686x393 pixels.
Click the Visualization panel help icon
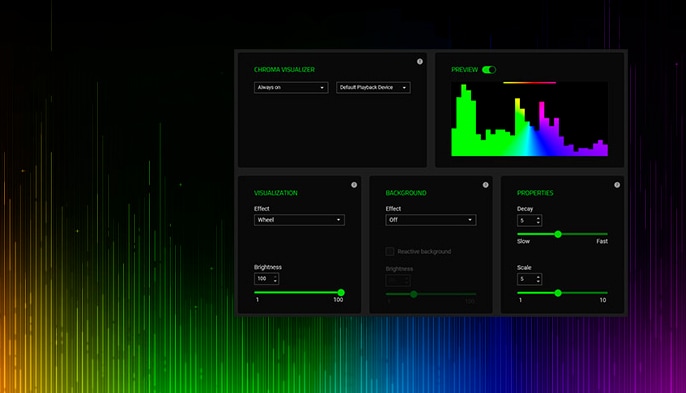coord(354,185)
